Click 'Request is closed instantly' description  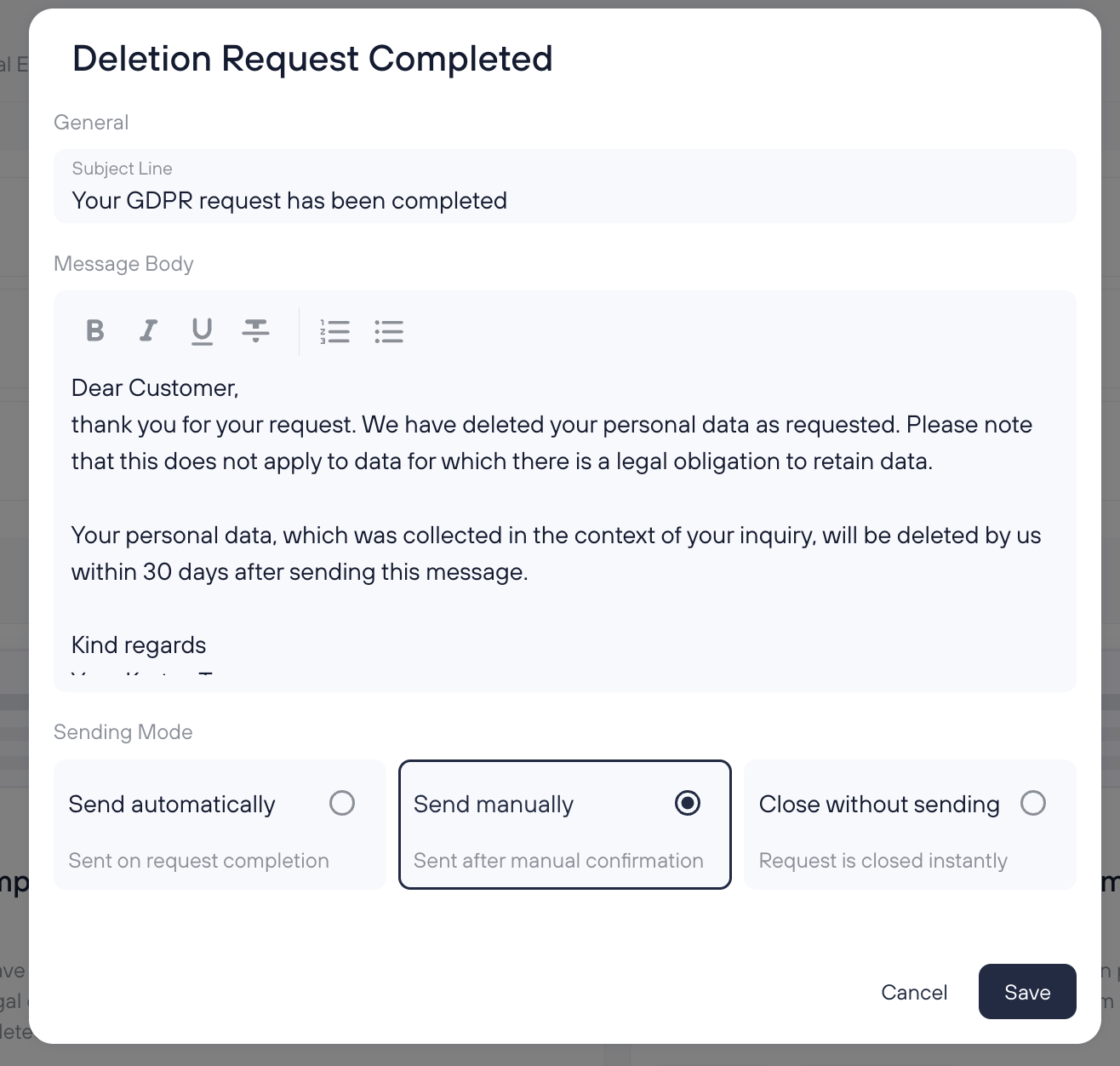click(883, 861)
